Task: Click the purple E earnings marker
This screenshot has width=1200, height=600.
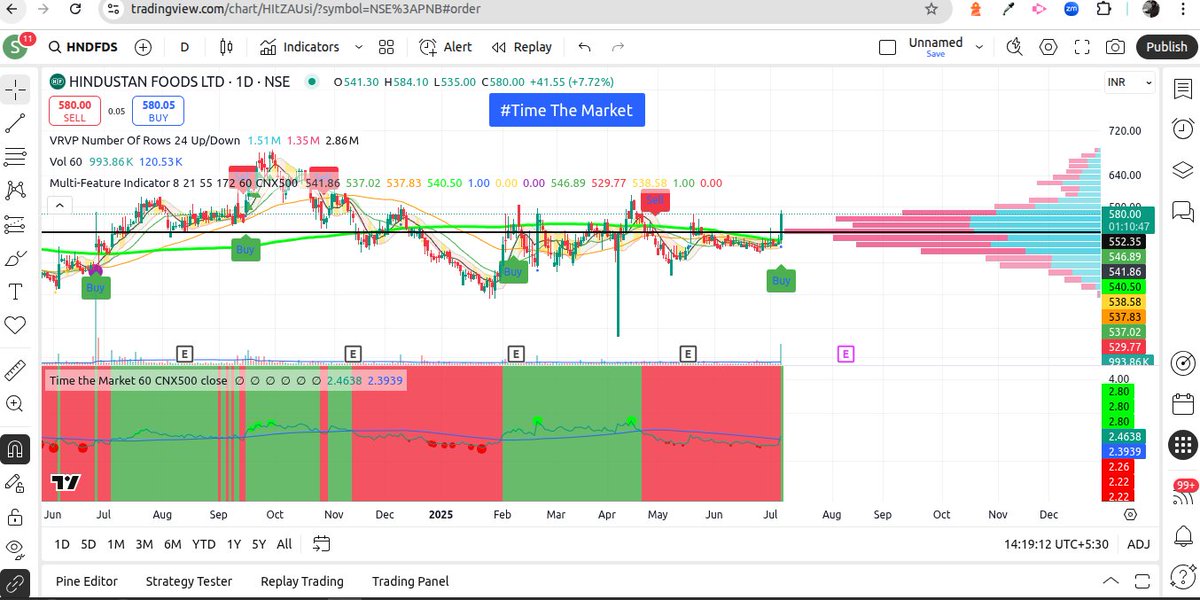Action: [846, 353]
